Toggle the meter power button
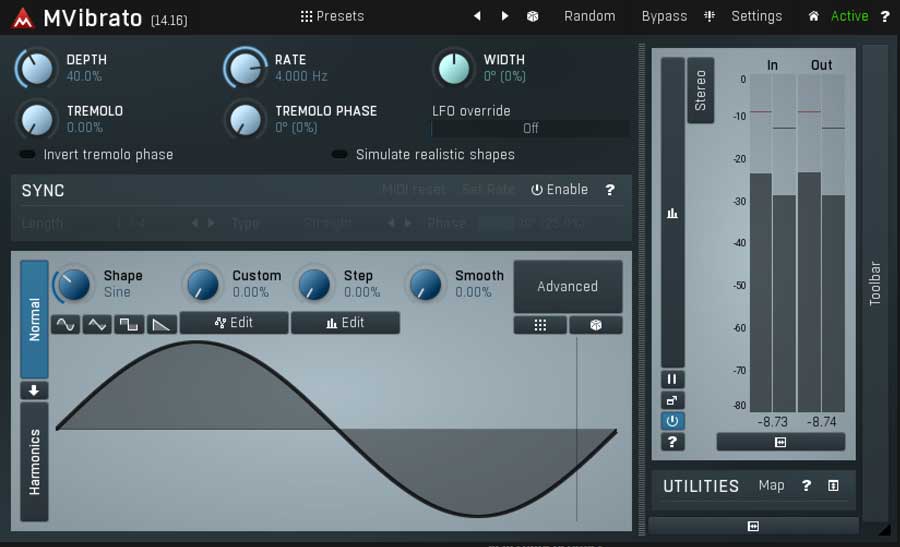Viewport: 900px width, 547px height. click(672, 421)
